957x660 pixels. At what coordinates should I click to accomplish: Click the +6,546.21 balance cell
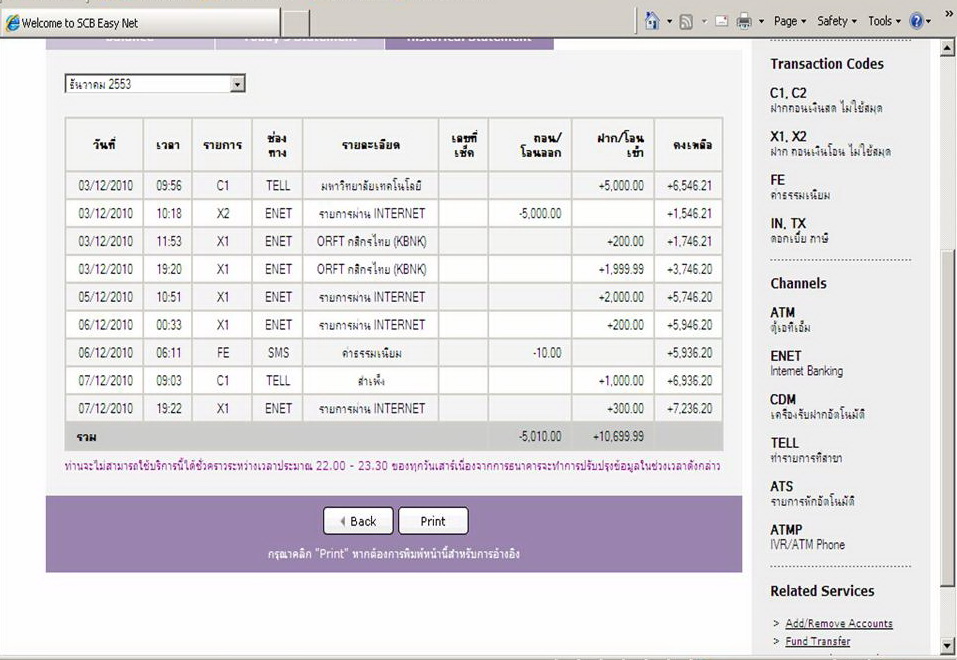pyautogui.click(x=689, y=186)
